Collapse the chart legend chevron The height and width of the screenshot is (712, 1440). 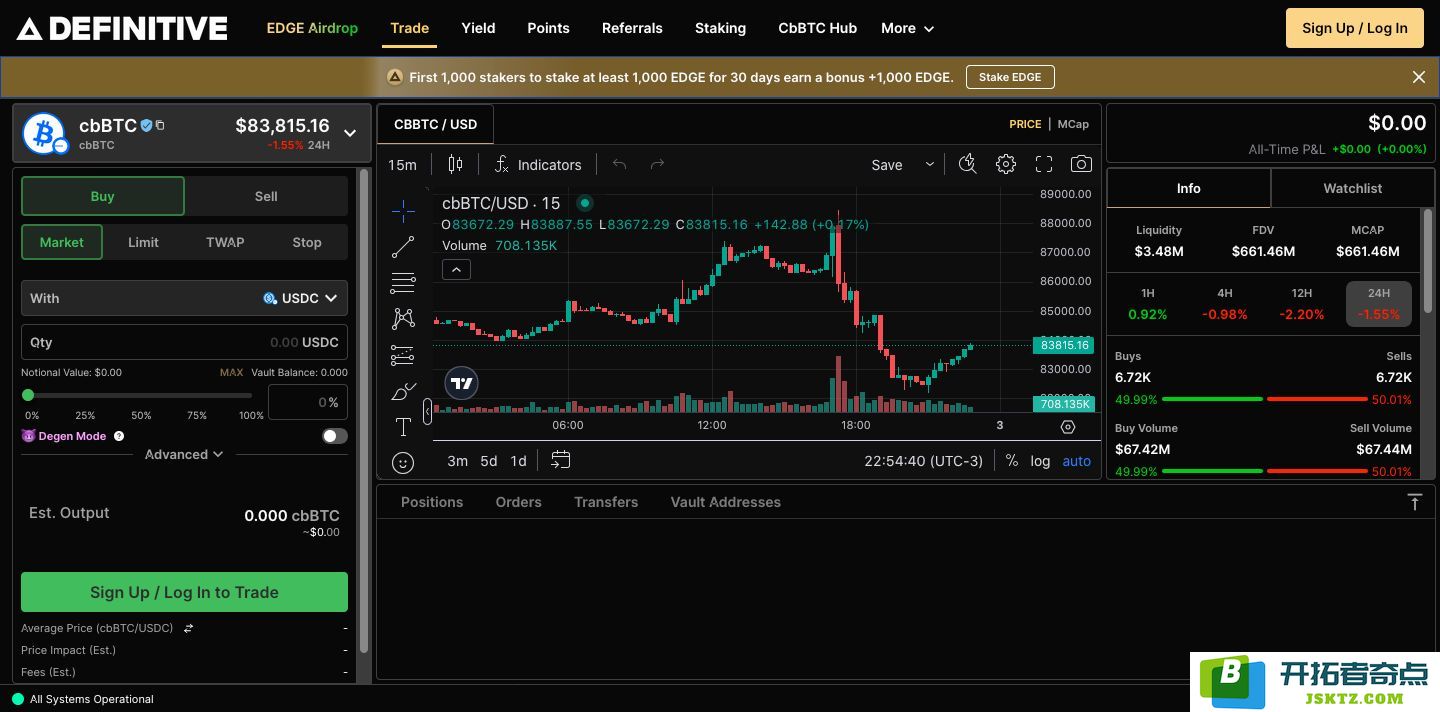pyautogui.click(x=456, y=269)
